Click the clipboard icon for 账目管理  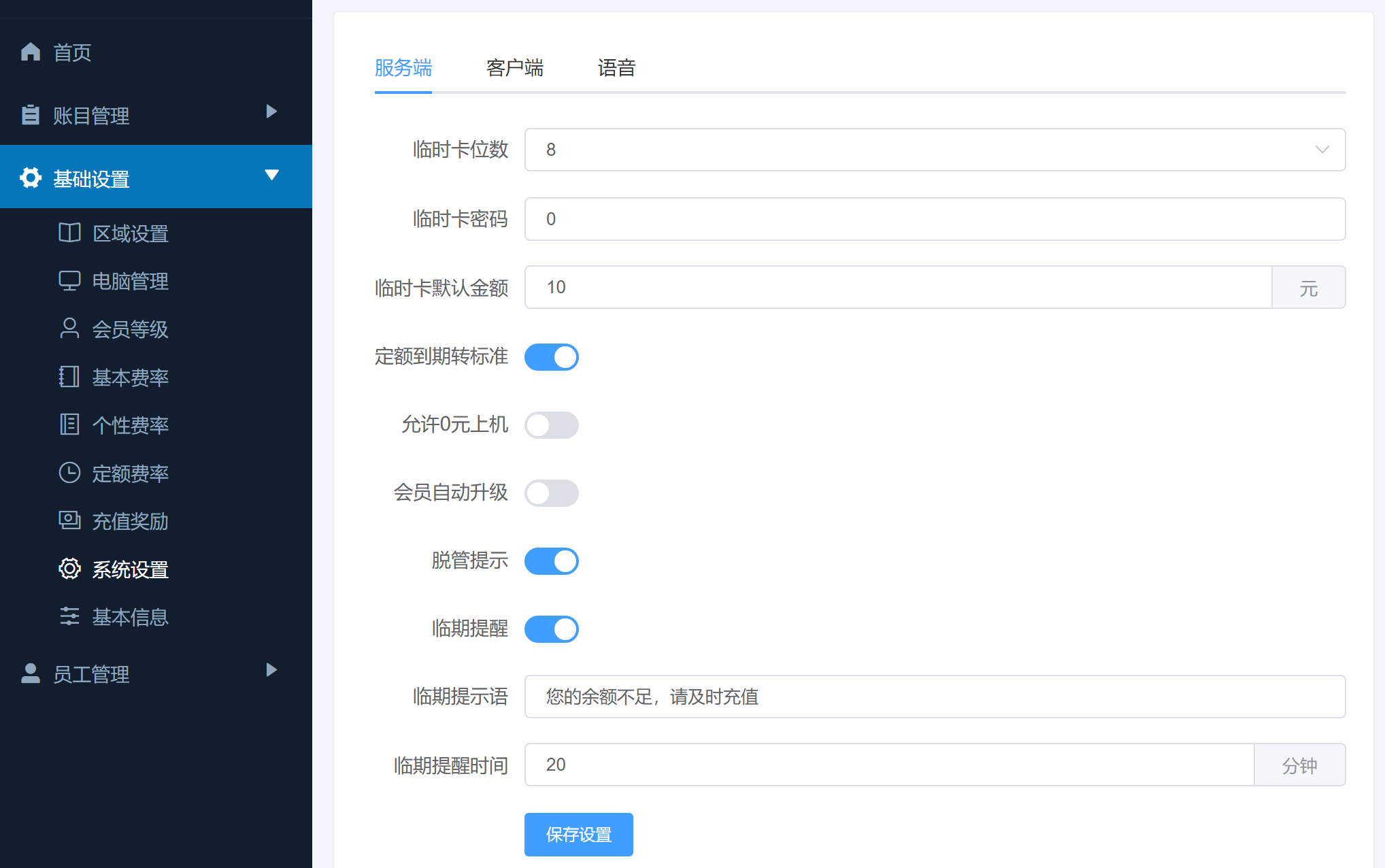(x=31, y=115)
